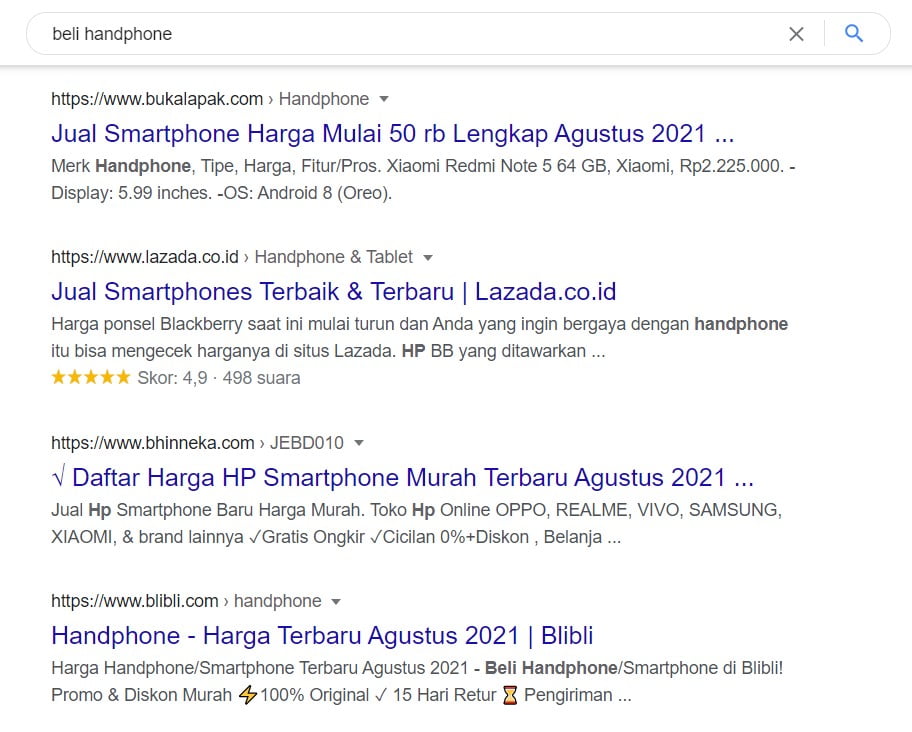Click lightning bolt emoji in Blibli snippet

pos(248,695)
